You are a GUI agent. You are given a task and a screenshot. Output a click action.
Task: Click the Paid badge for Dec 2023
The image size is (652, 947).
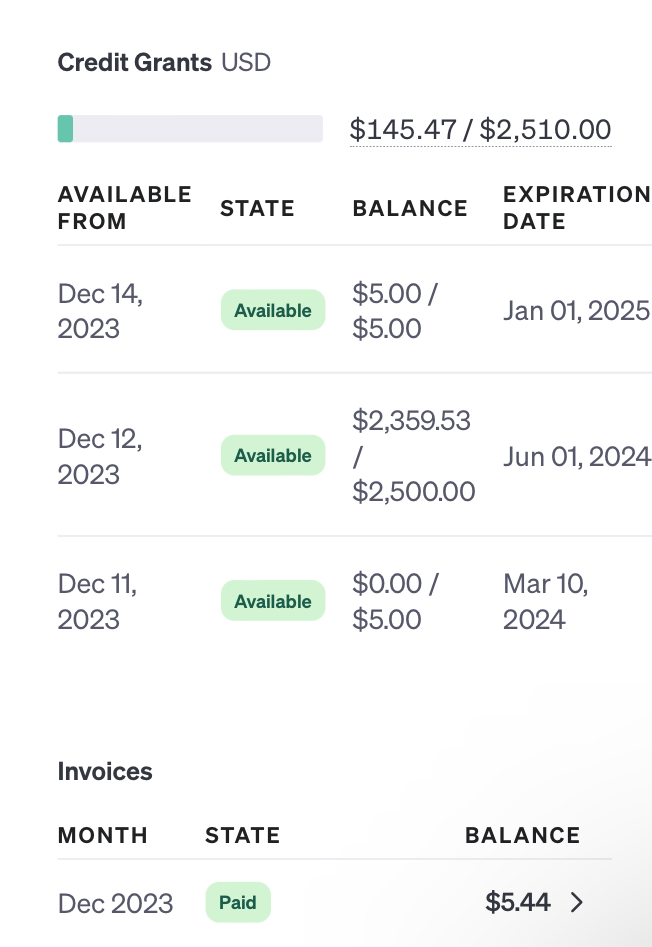coord(238,902)
